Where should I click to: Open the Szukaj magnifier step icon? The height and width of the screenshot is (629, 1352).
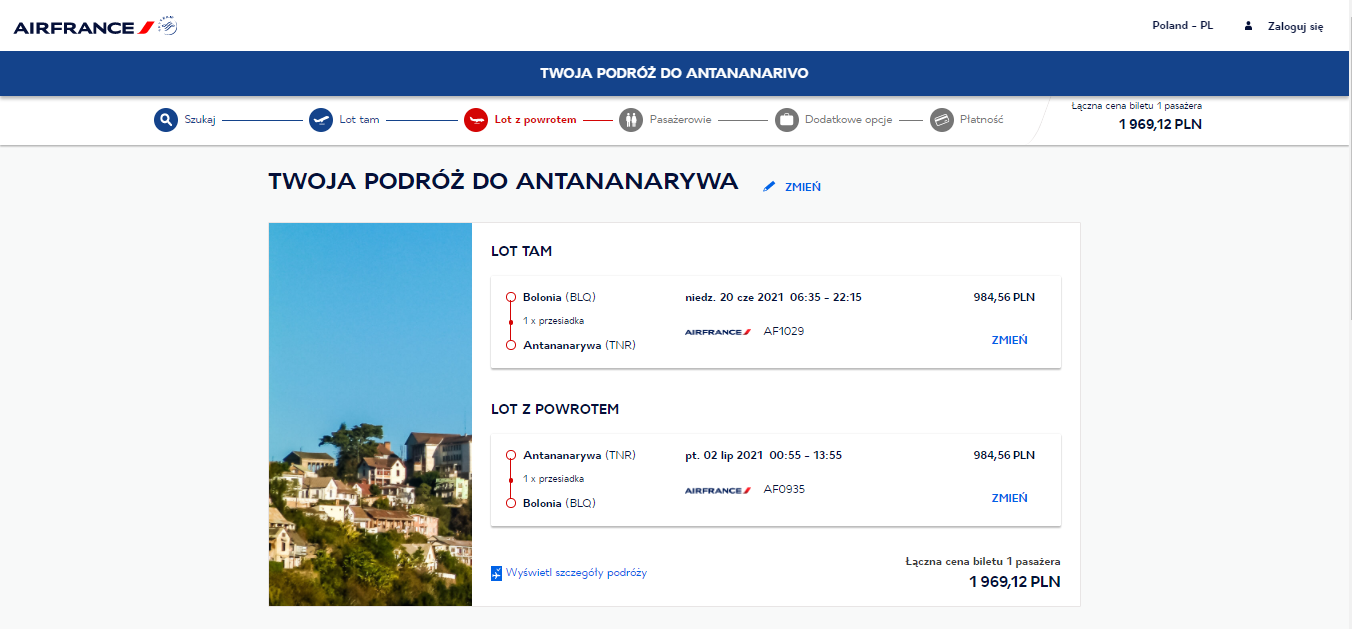[166, 120]
